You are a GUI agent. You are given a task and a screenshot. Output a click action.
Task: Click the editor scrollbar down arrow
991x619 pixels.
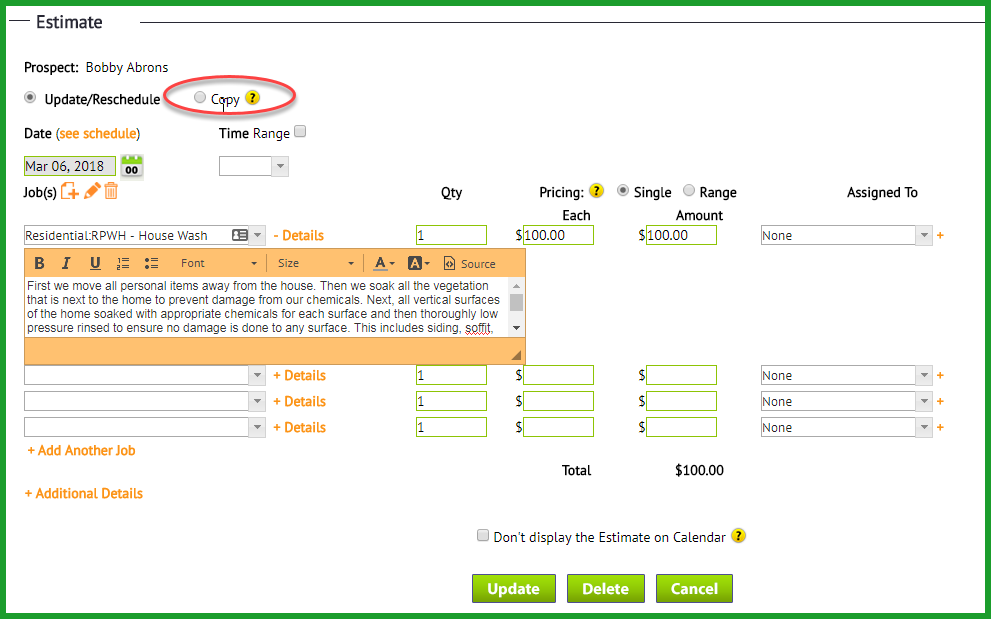pos(516,328)
